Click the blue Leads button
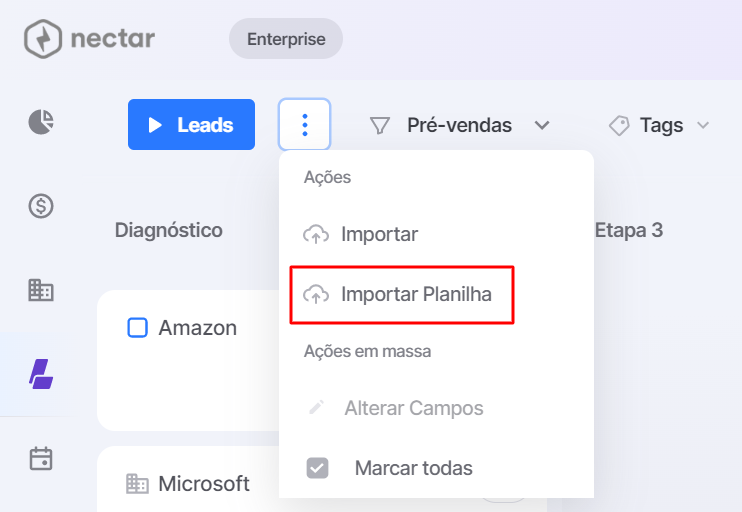This screenshot has width=742, height=512. coord(191,124)
